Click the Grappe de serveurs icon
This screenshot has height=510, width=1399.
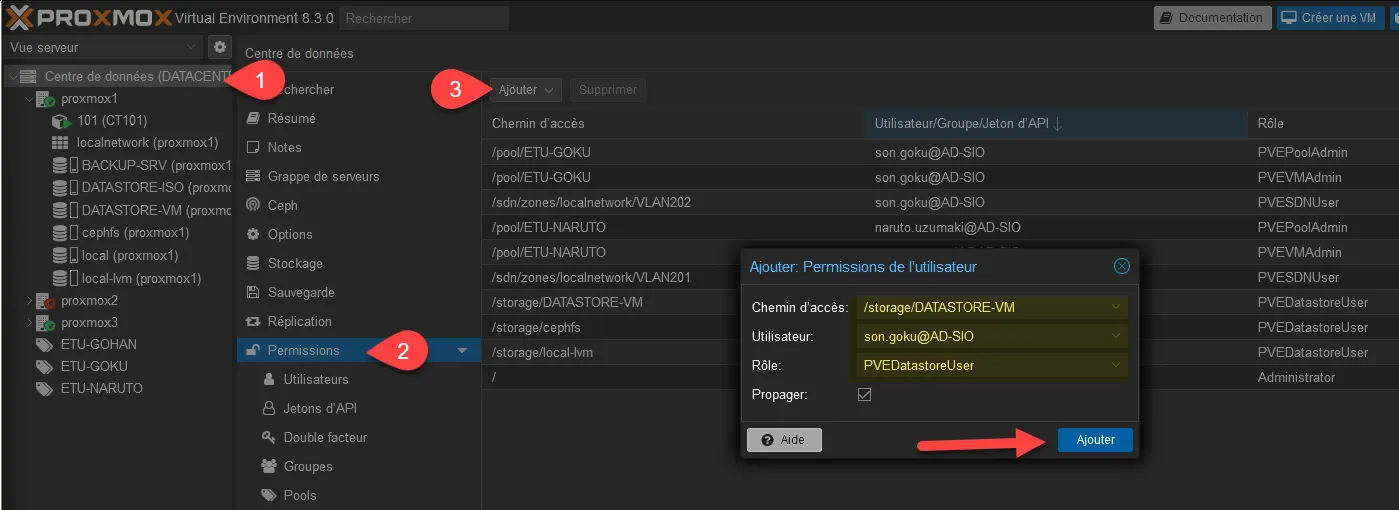(x=253, y=176)
